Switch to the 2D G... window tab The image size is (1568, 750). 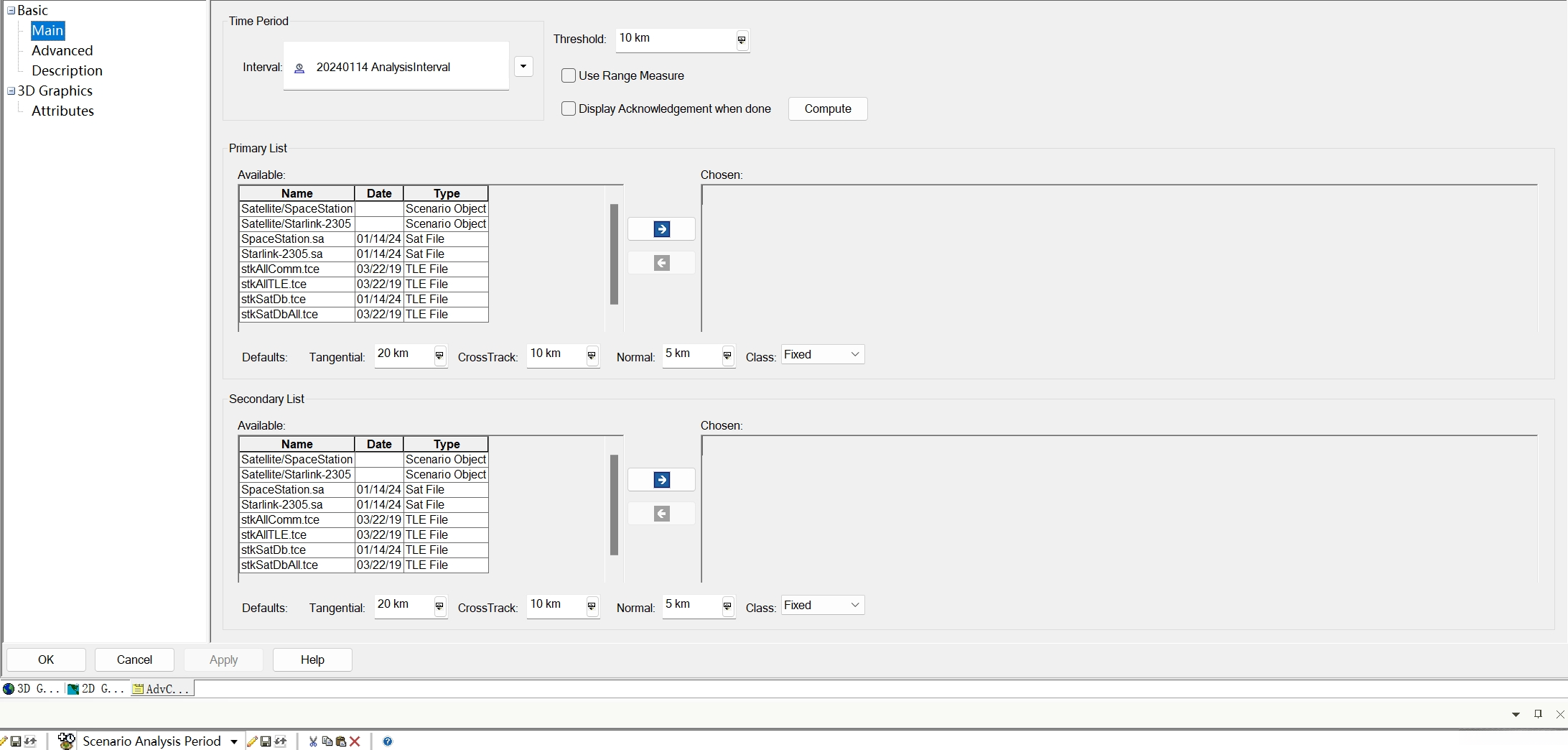coord(96,688)
